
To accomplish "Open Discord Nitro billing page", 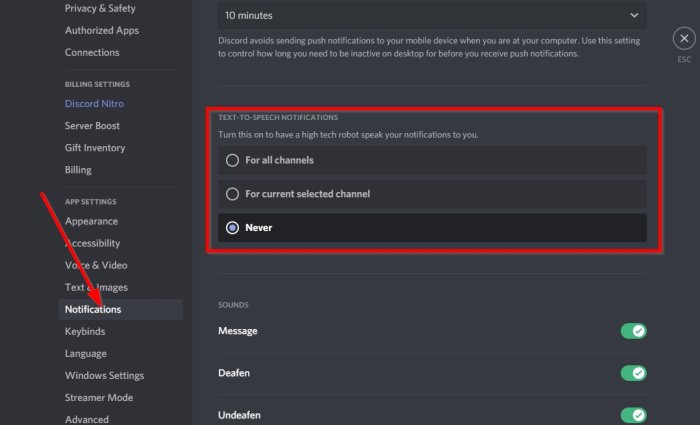I will (x=94, y=104).
